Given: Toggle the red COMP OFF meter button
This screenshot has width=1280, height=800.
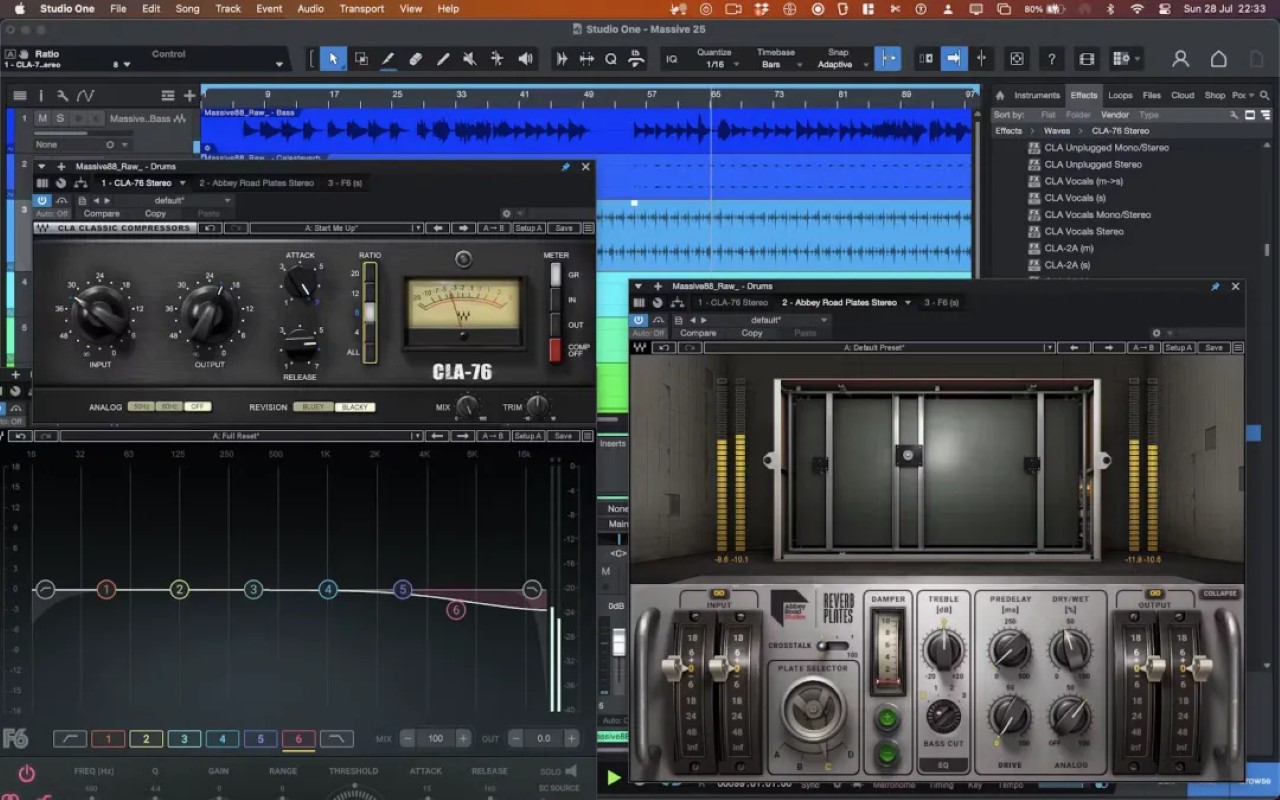Looking at the screenshot, I should click(555, 350).
